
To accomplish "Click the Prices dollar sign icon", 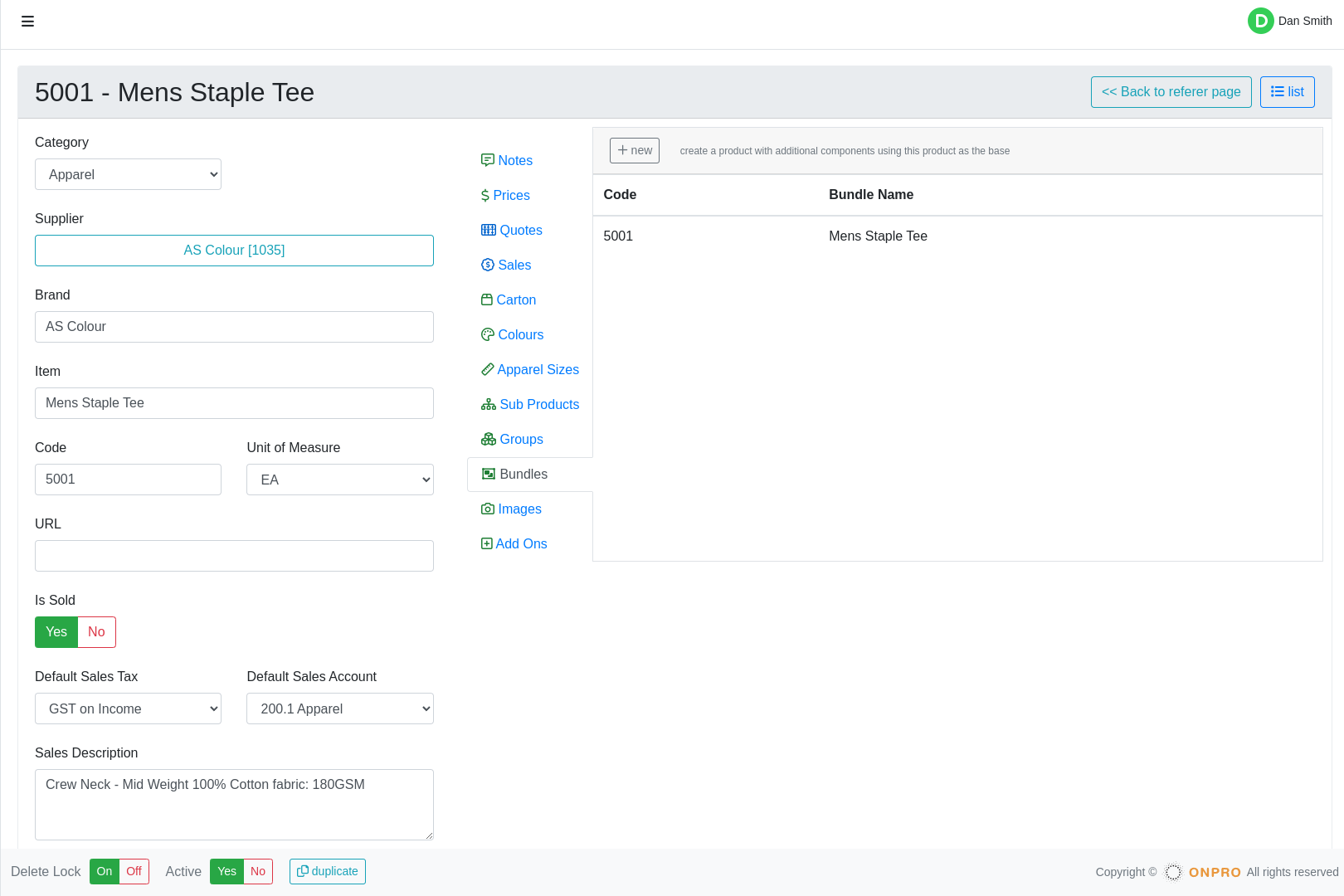I will [x=485, y=195].
